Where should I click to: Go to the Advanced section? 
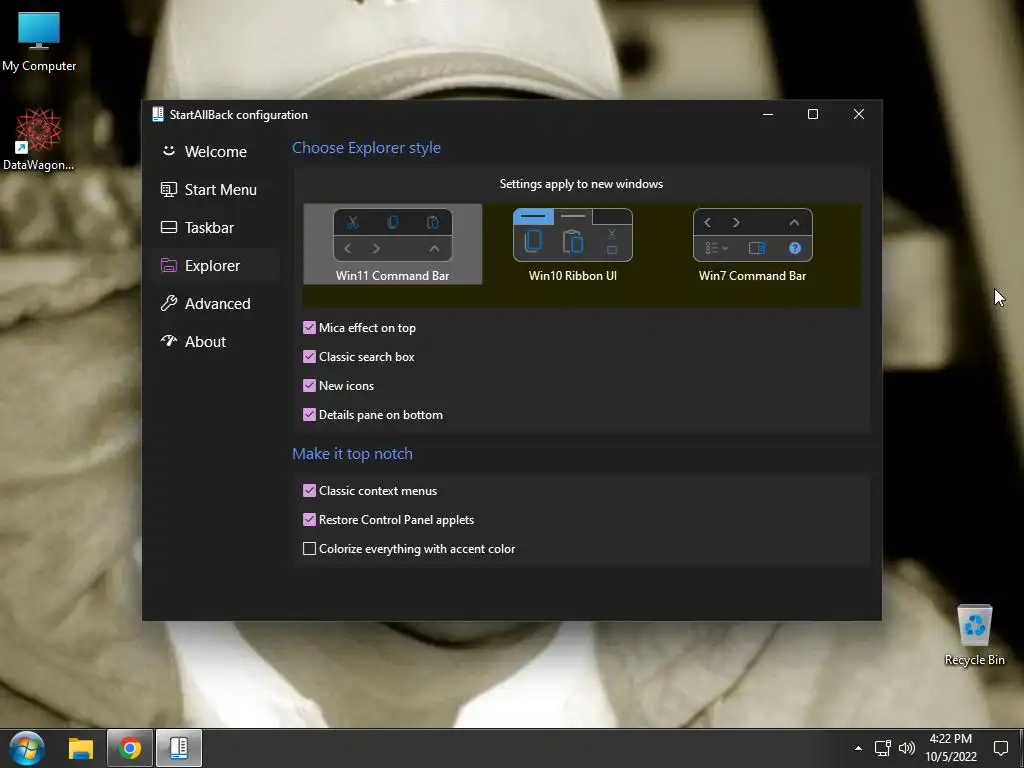coord(214,303)
